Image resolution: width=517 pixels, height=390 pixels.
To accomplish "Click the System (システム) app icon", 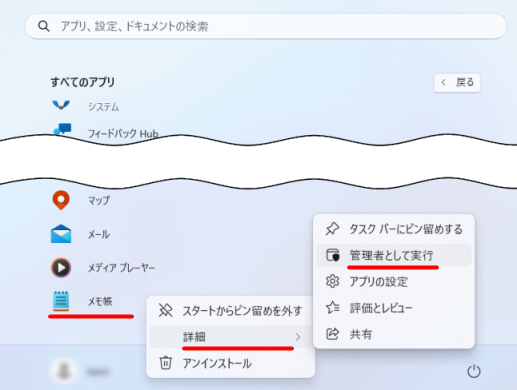I will tap(61, 105).
